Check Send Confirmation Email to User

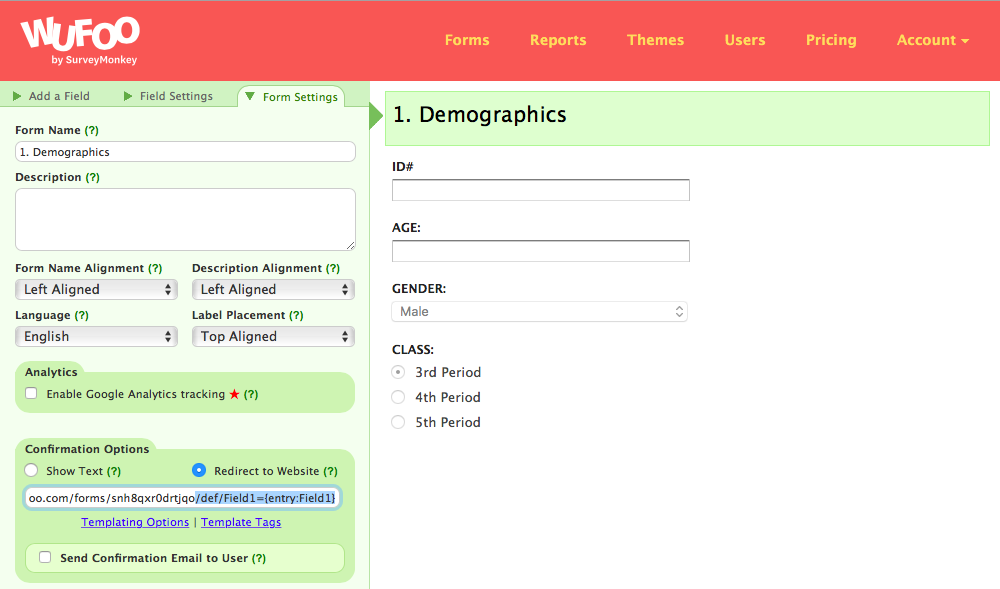pos(45,557)
